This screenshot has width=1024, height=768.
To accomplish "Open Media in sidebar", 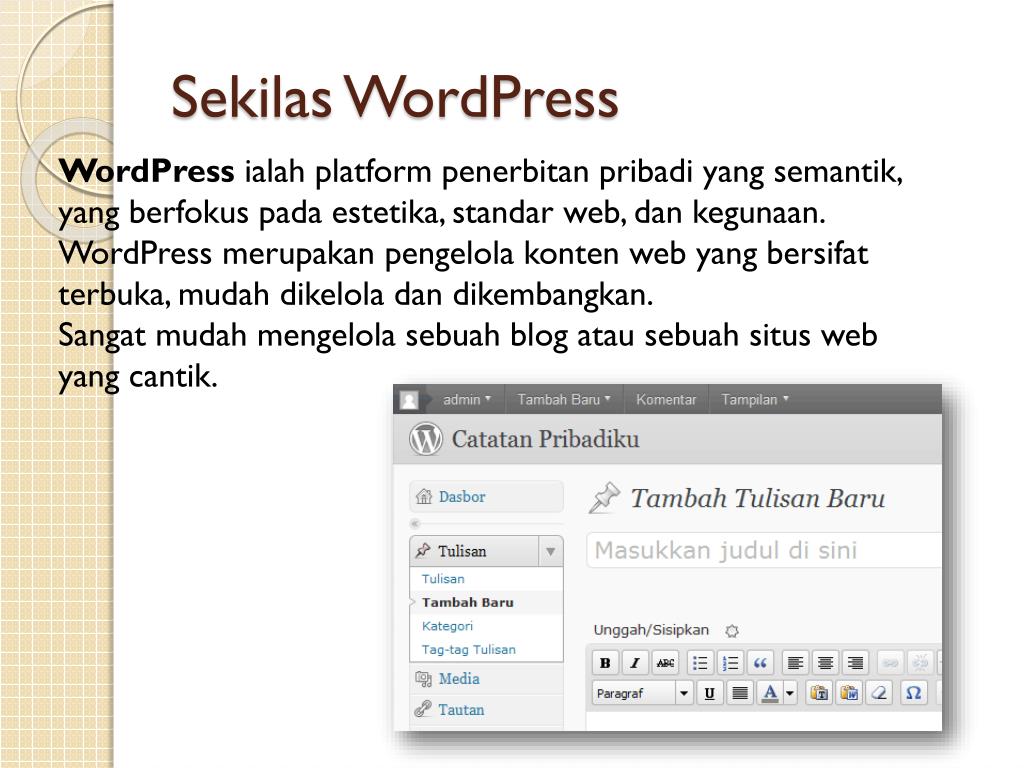I will (x=459, y=679).
